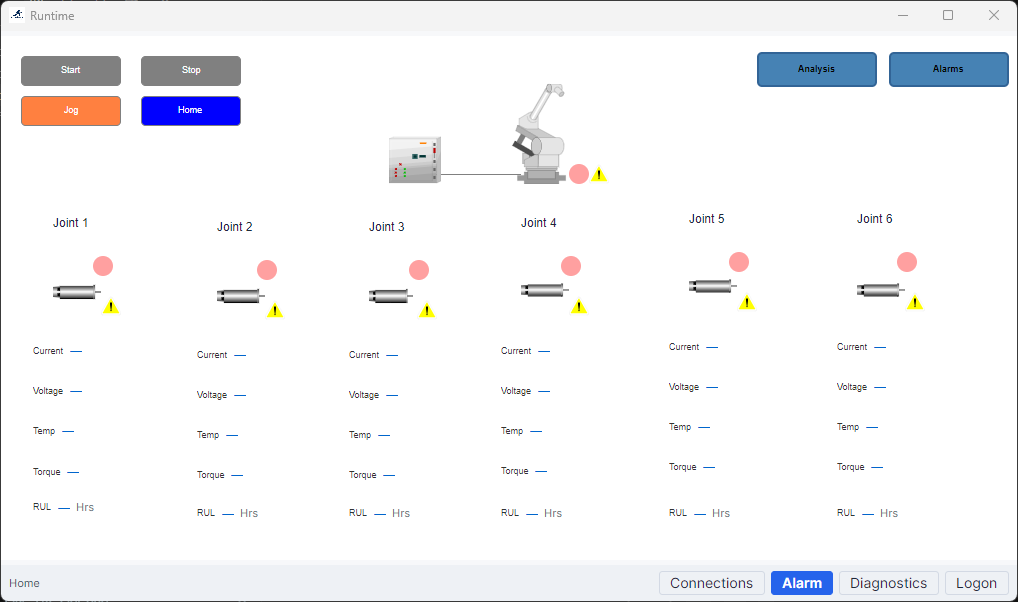Click Joint 5 Voltage value
1018x602 pixels.
(x=712, y=388)
